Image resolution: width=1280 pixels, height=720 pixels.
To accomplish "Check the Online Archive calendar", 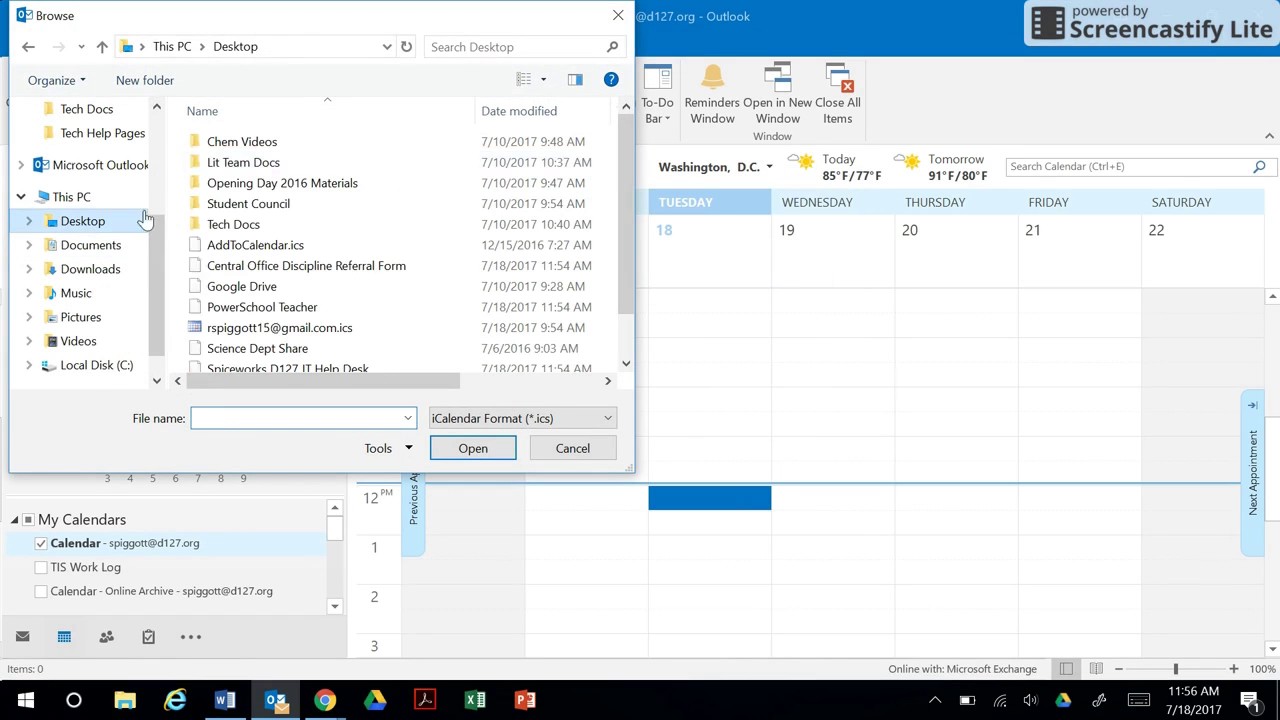I will tap(41, 591).
